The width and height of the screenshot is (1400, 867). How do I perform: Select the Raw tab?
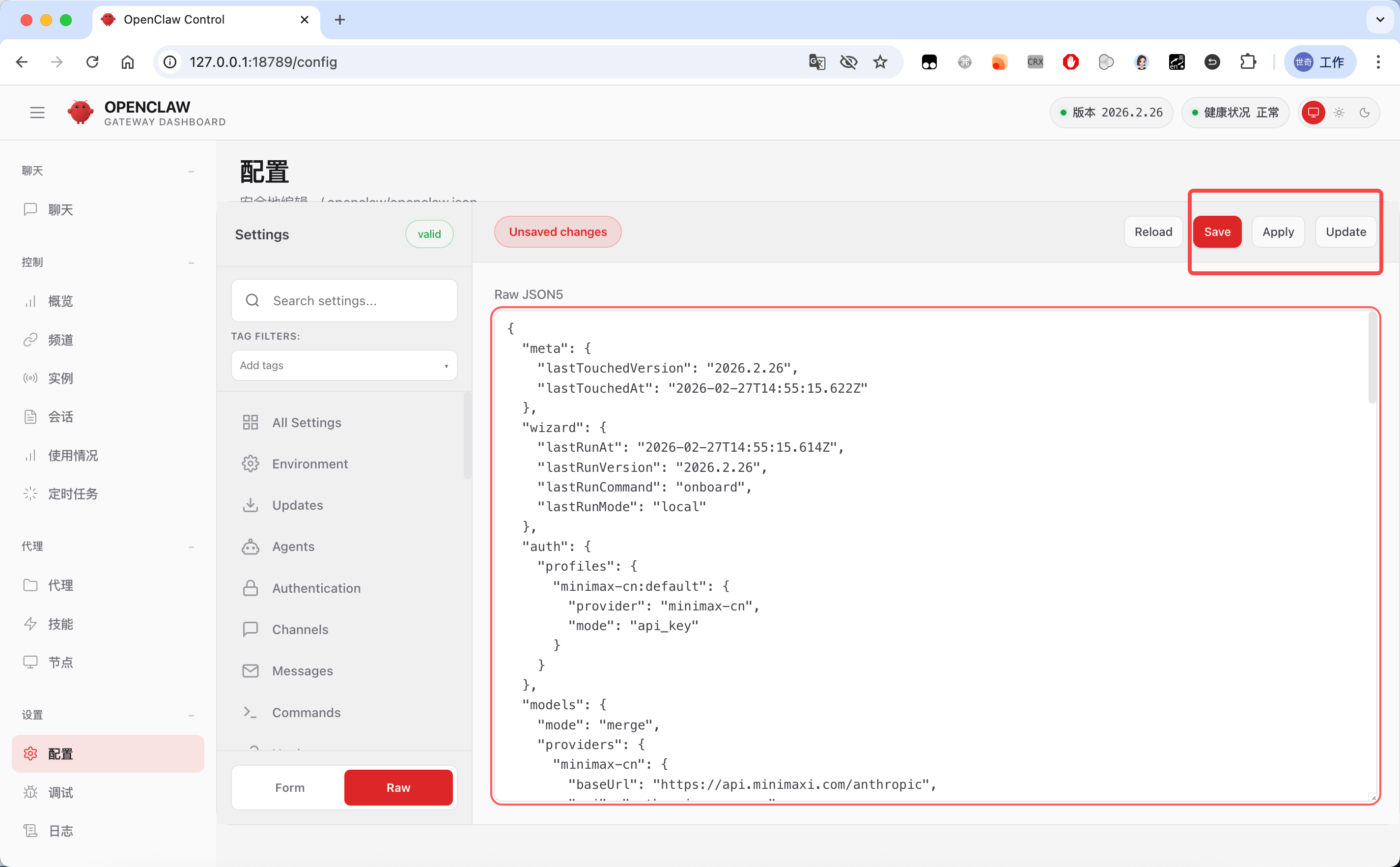(x=398, y=787)
